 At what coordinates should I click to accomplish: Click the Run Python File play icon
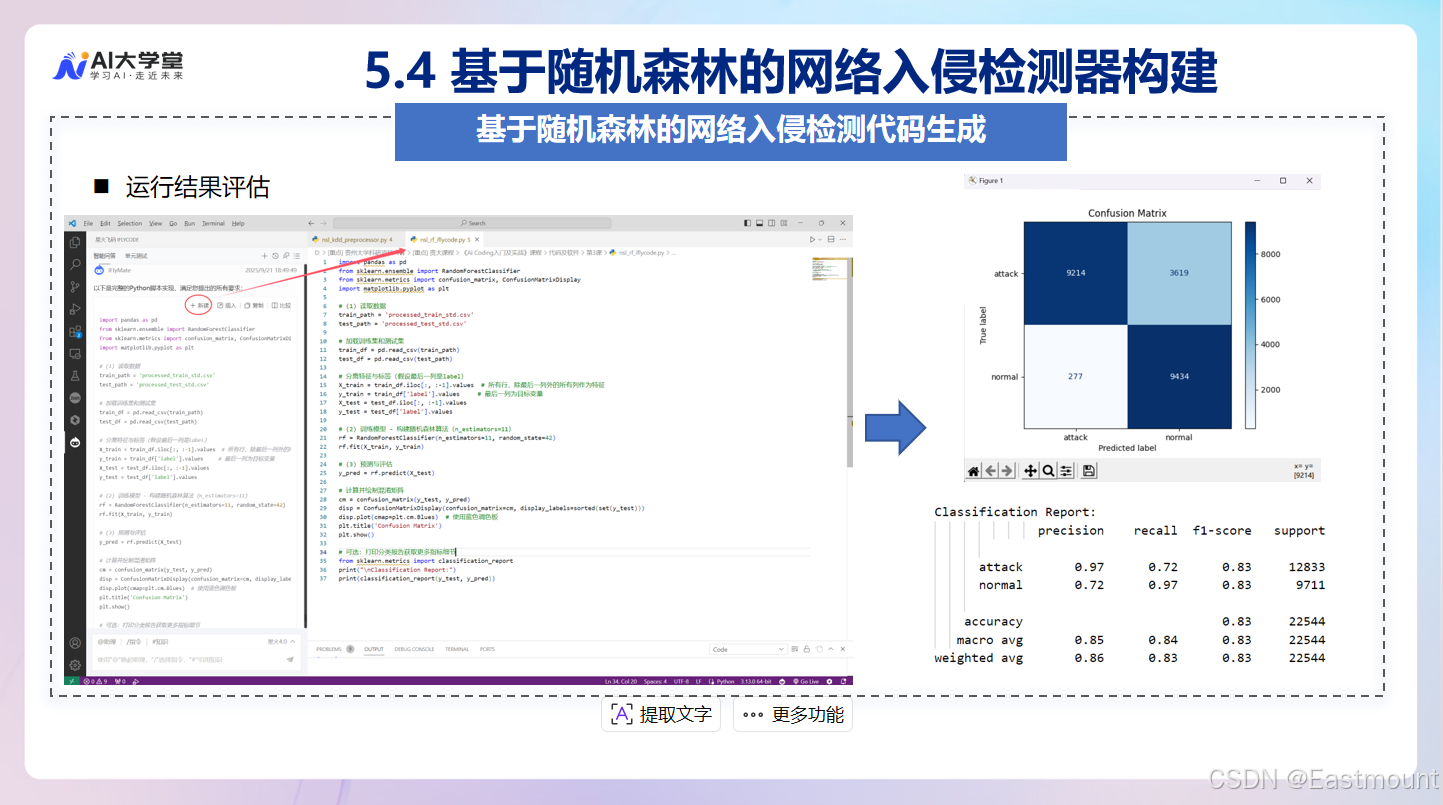(812, 239)
